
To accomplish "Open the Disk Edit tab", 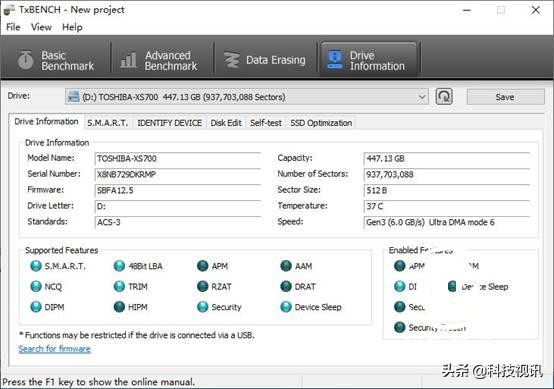I will [226, 123].
